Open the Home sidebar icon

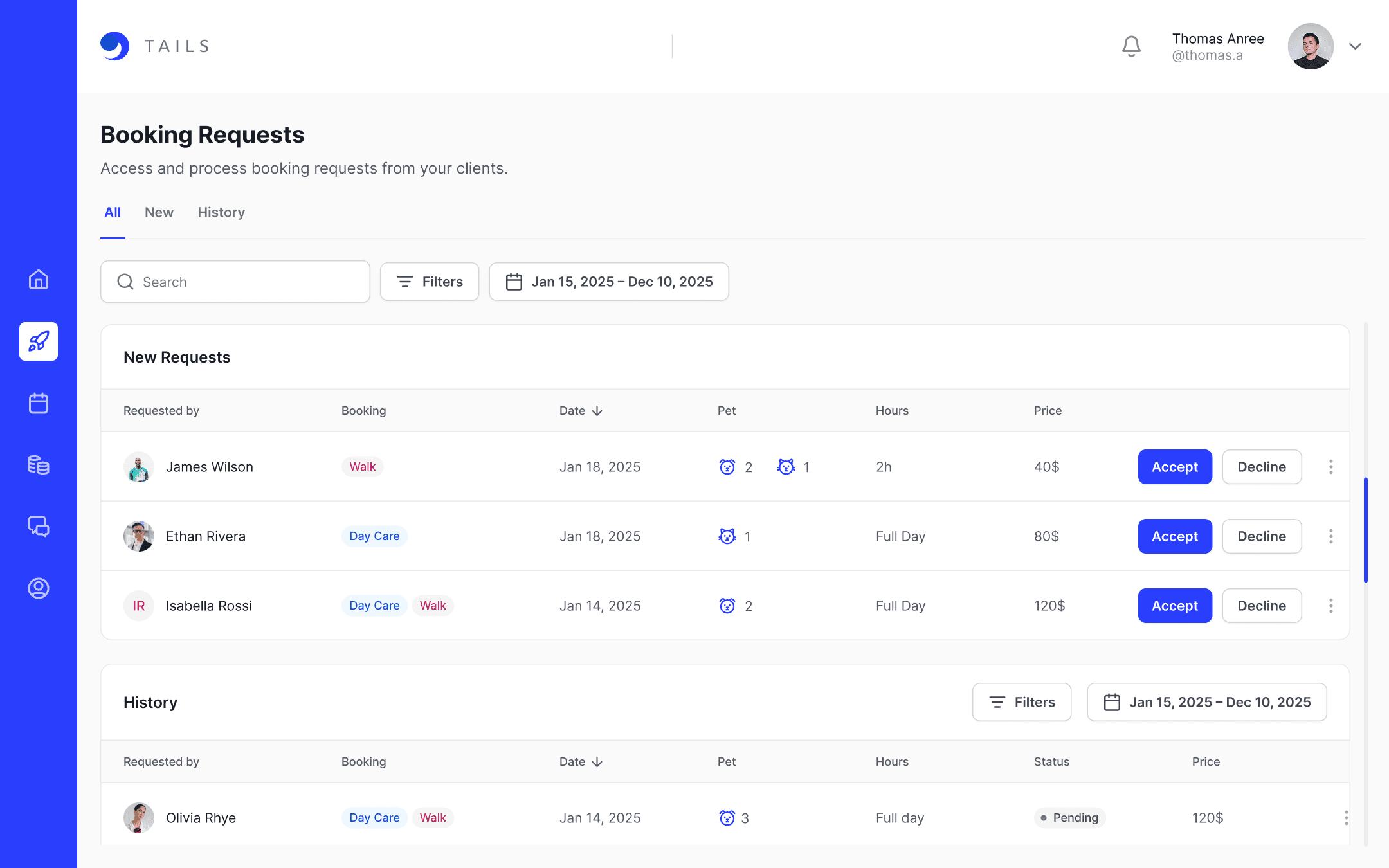click(x=39, y=280)
